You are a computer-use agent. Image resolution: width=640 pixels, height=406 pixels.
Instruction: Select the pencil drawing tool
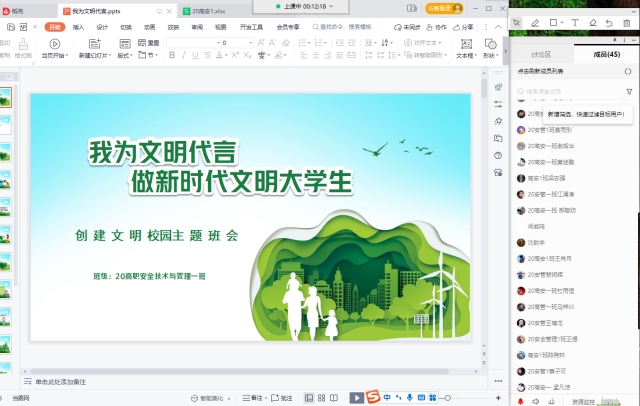coord(536,22)
